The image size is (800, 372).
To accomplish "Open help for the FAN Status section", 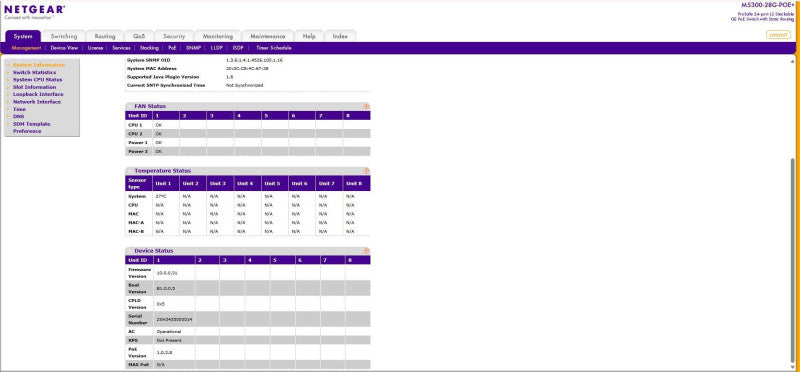I will pos(366,106).
